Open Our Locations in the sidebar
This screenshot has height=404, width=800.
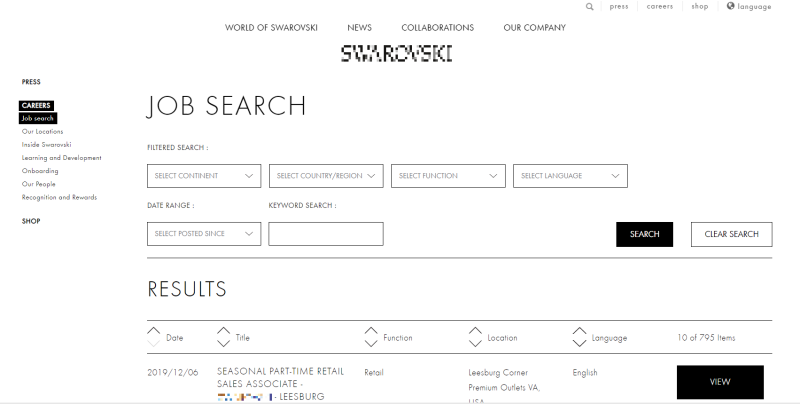point(42,131)
